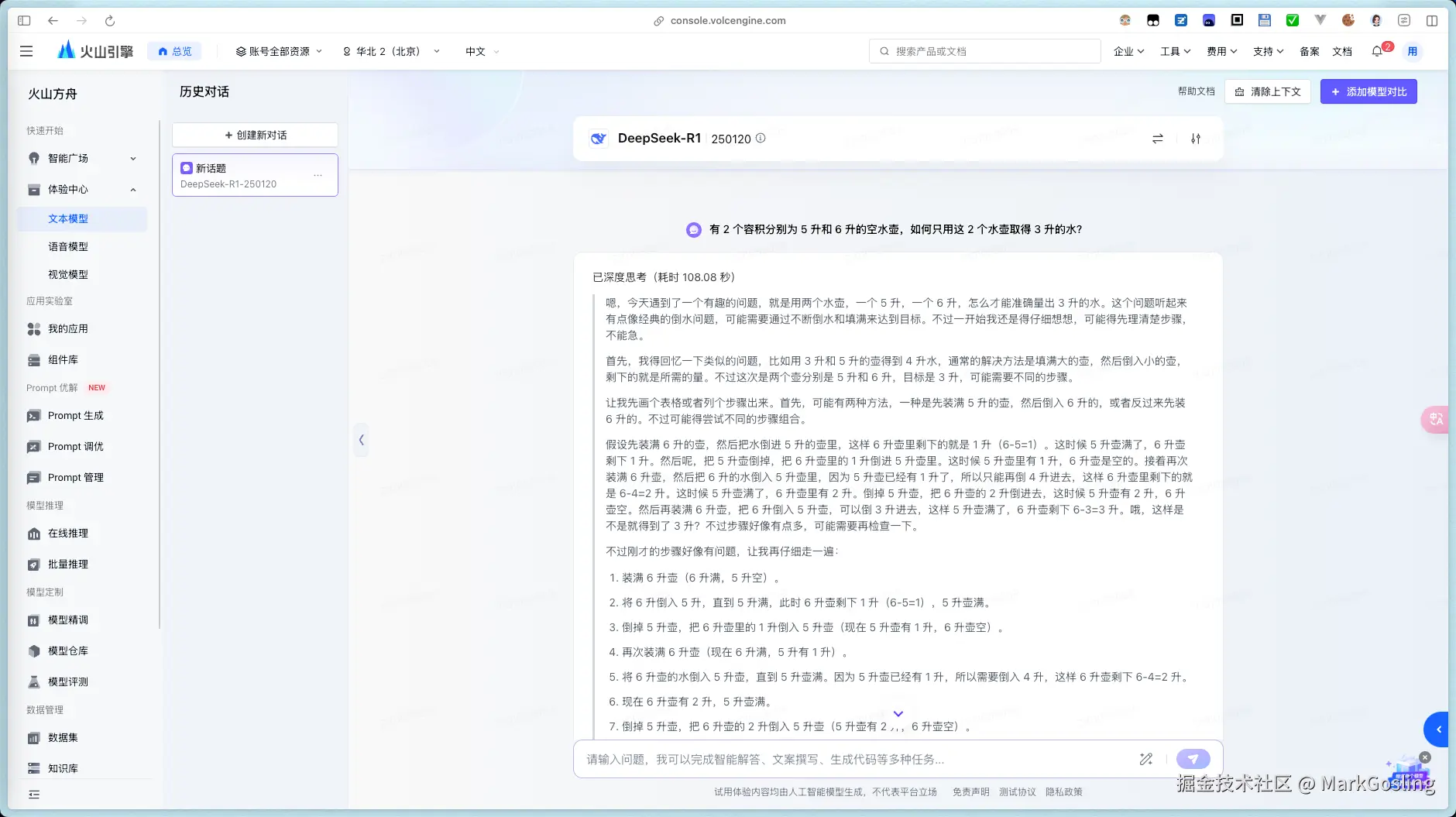Open the notification bell
Screen dimensions: 1456x817
1377,51
